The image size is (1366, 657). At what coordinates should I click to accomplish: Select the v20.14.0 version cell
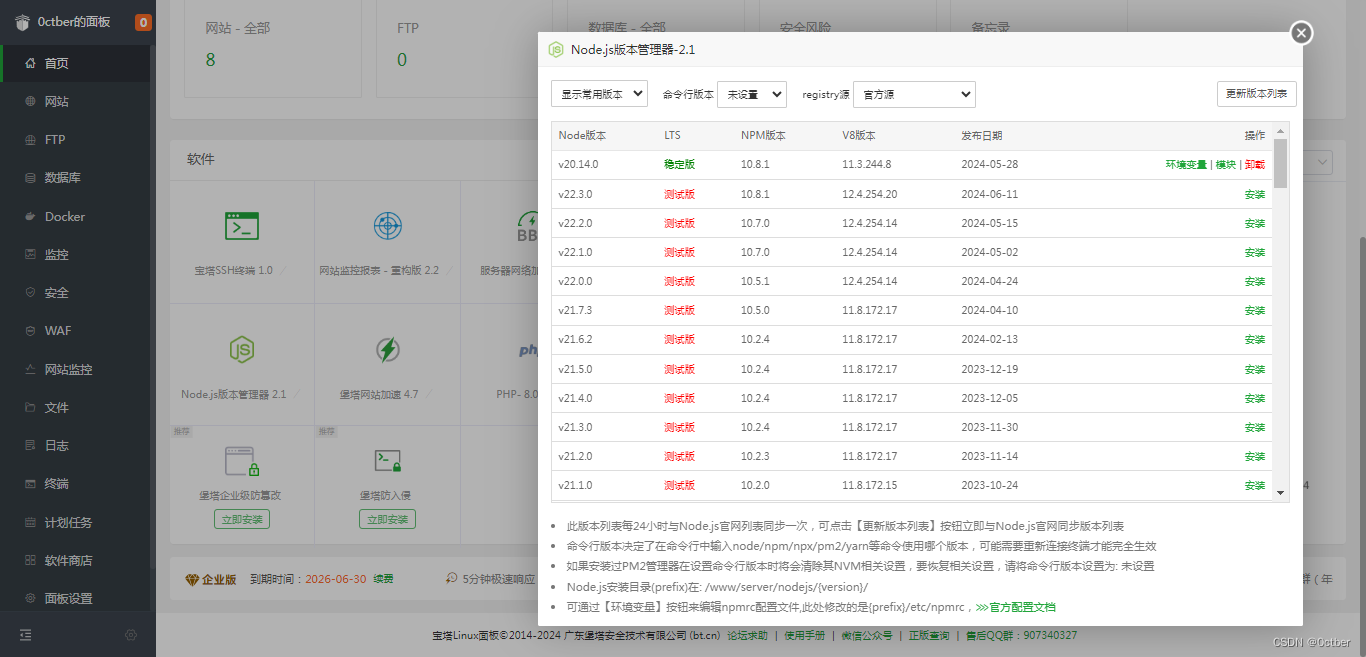pyautogui.click(x=578, y=165)
